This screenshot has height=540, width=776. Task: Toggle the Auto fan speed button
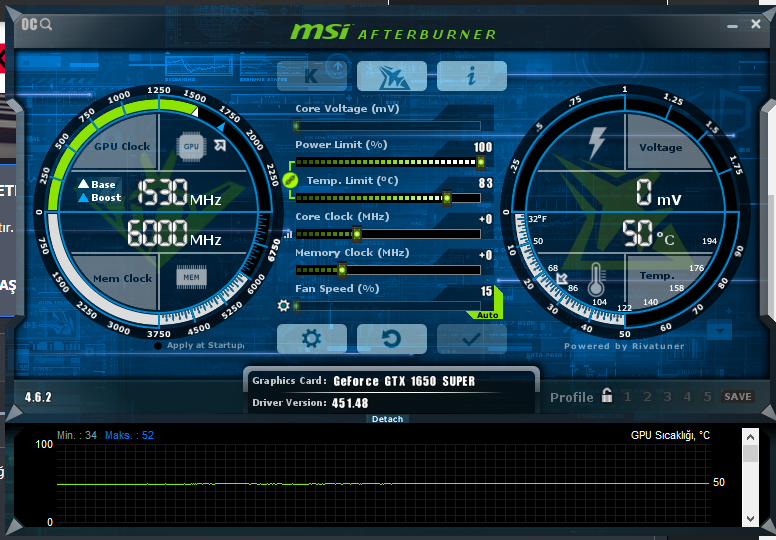487,315
